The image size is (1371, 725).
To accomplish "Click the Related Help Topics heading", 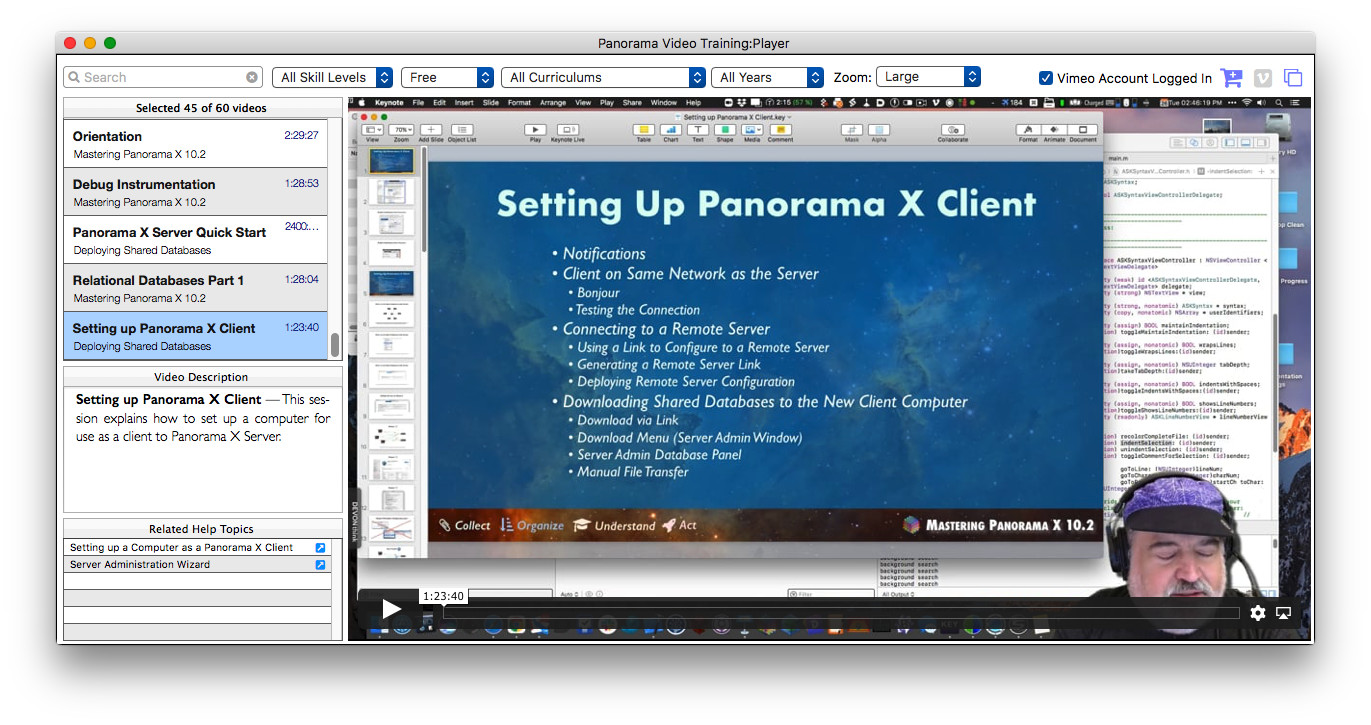I will coord(201,529).
